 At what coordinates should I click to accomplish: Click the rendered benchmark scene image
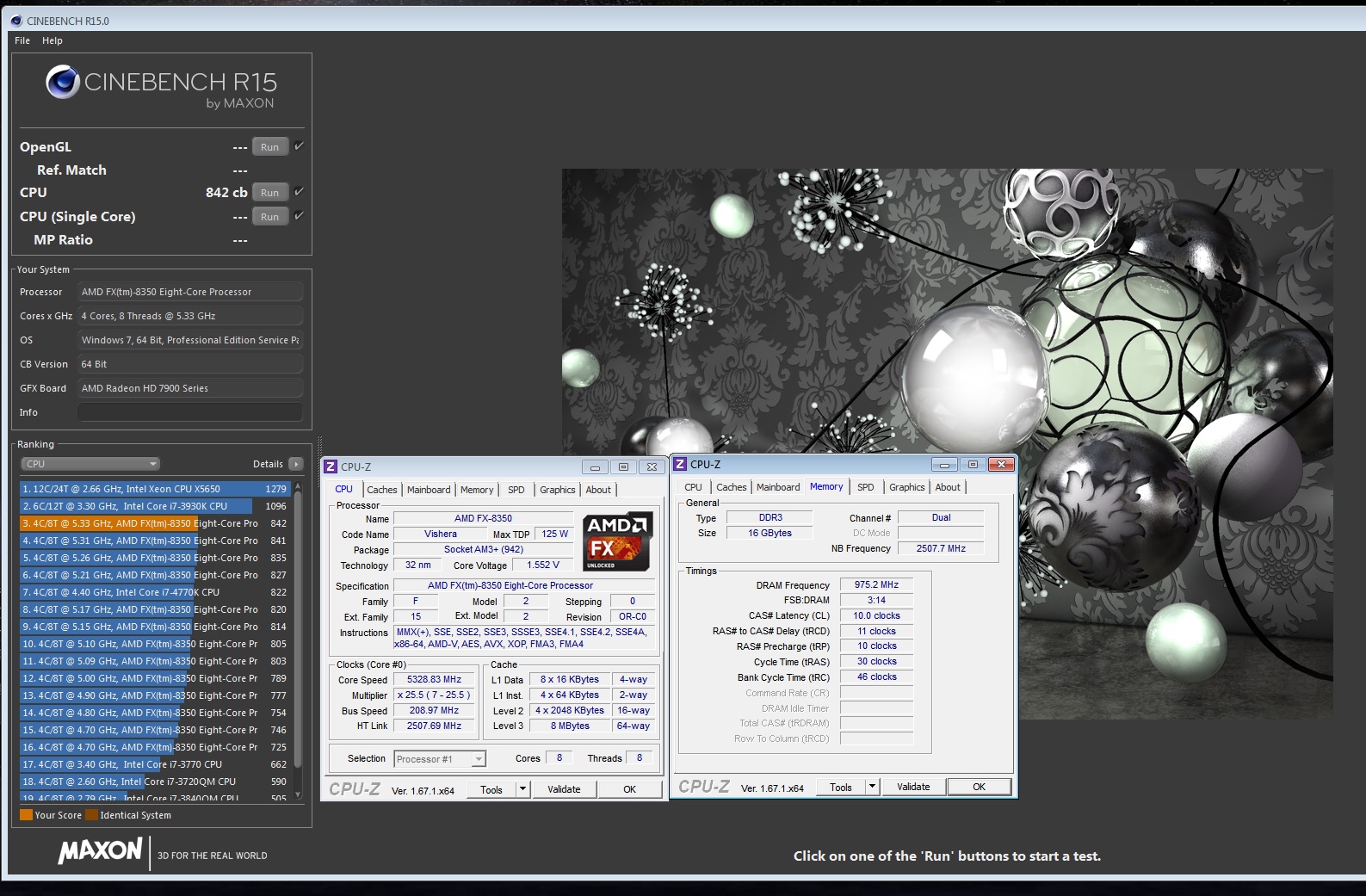[947, 443]
